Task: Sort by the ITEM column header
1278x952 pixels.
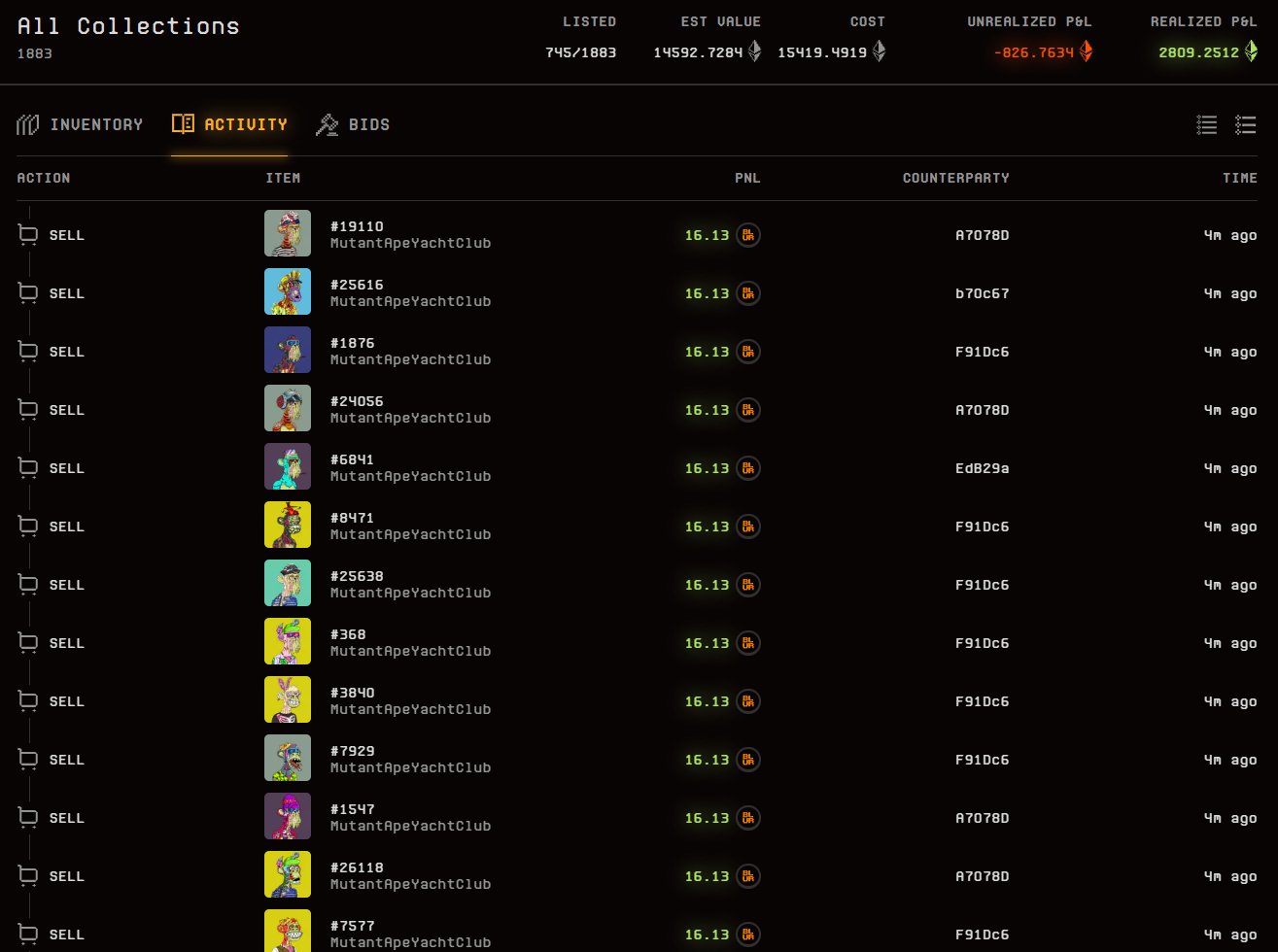Action: 283,178
